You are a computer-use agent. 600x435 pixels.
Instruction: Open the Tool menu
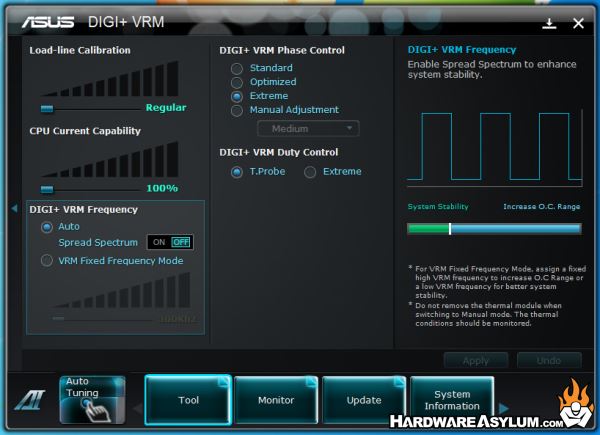tap(188, 400)
